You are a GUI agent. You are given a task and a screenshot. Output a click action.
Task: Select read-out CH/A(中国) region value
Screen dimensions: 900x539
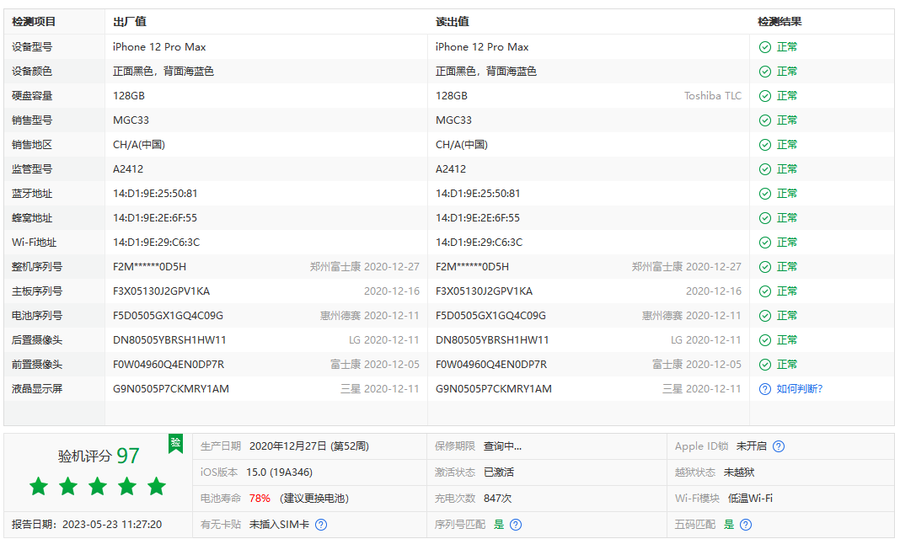(x=461, y=145)
